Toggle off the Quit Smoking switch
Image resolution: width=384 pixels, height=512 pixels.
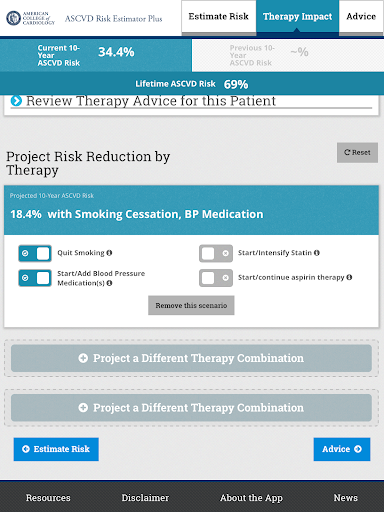tap(35, 253)
